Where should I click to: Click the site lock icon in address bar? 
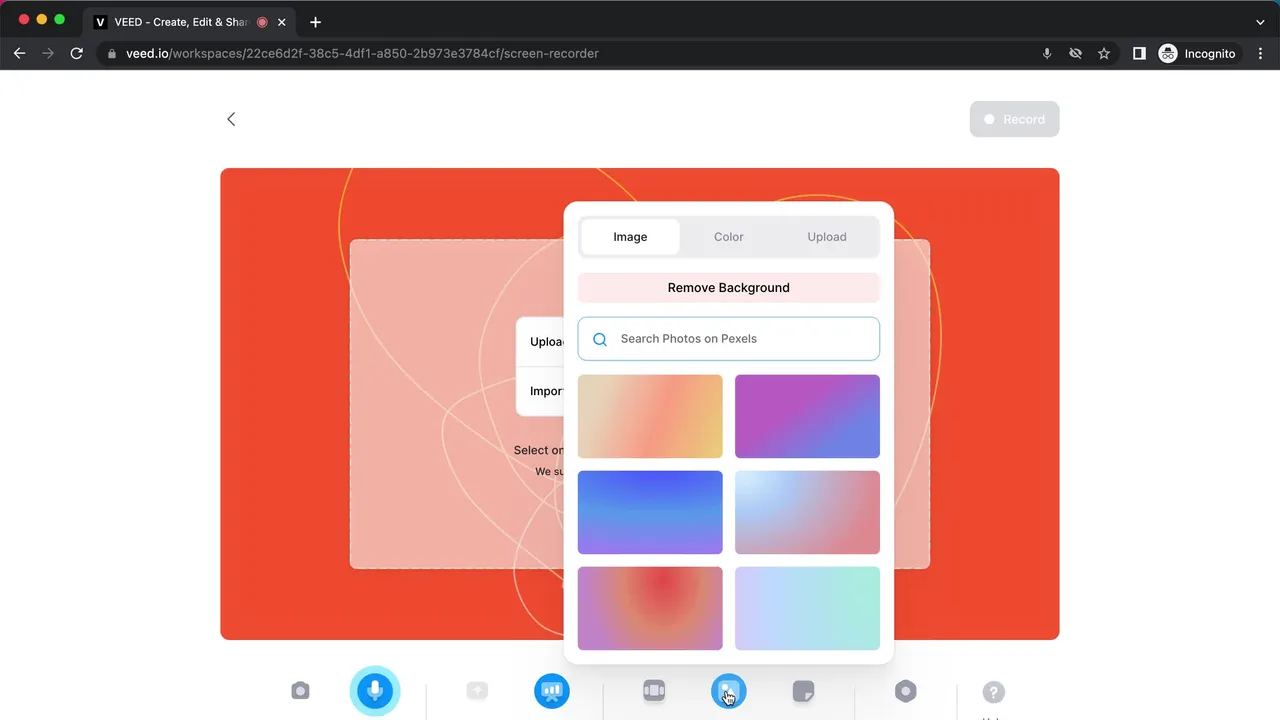112,54
